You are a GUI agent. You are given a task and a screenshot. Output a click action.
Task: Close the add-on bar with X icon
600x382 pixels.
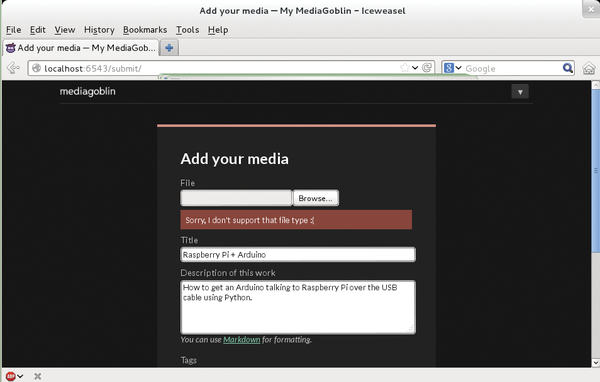pos(38,376)
